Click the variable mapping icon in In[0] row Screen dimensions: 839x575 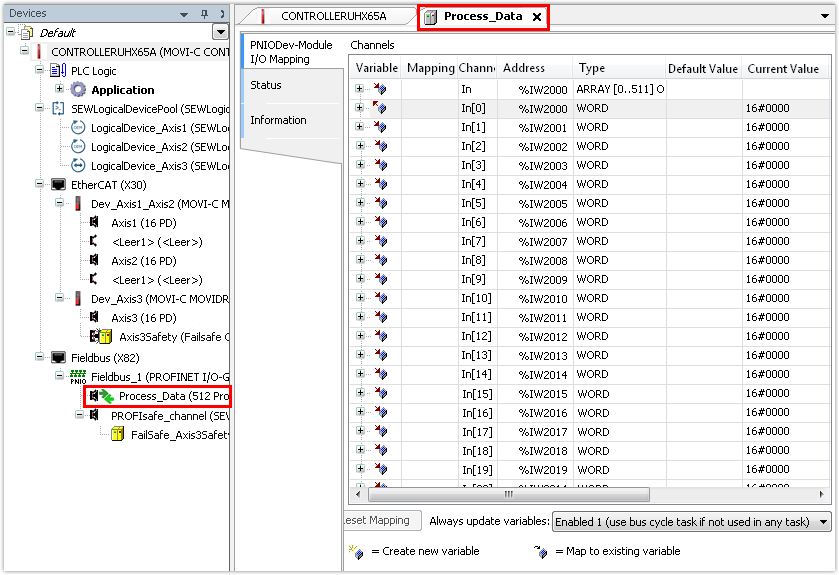(x=380, y=108)
